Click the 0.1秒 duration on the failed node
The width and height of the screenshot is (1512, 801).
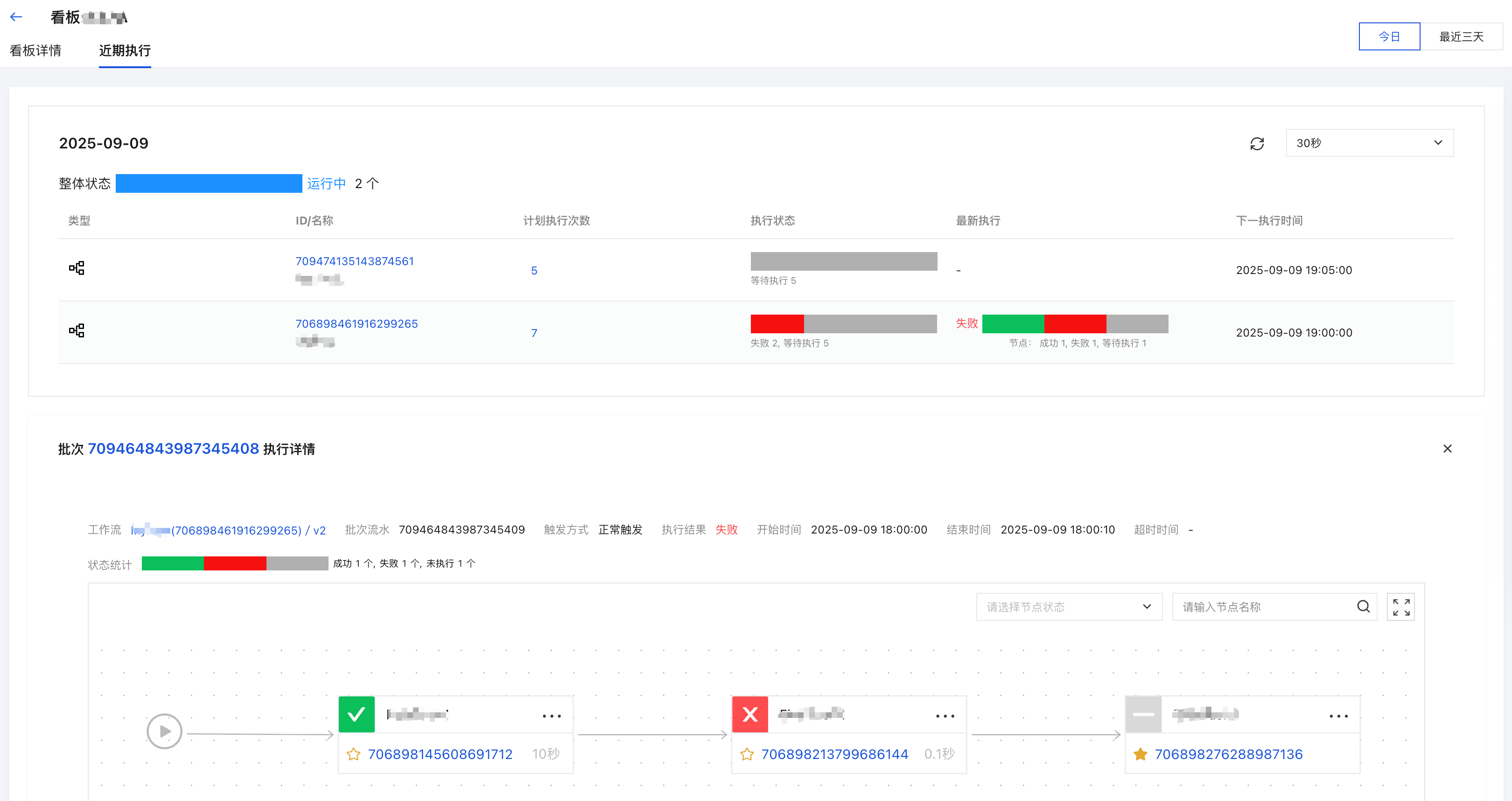tap(939, 753)
